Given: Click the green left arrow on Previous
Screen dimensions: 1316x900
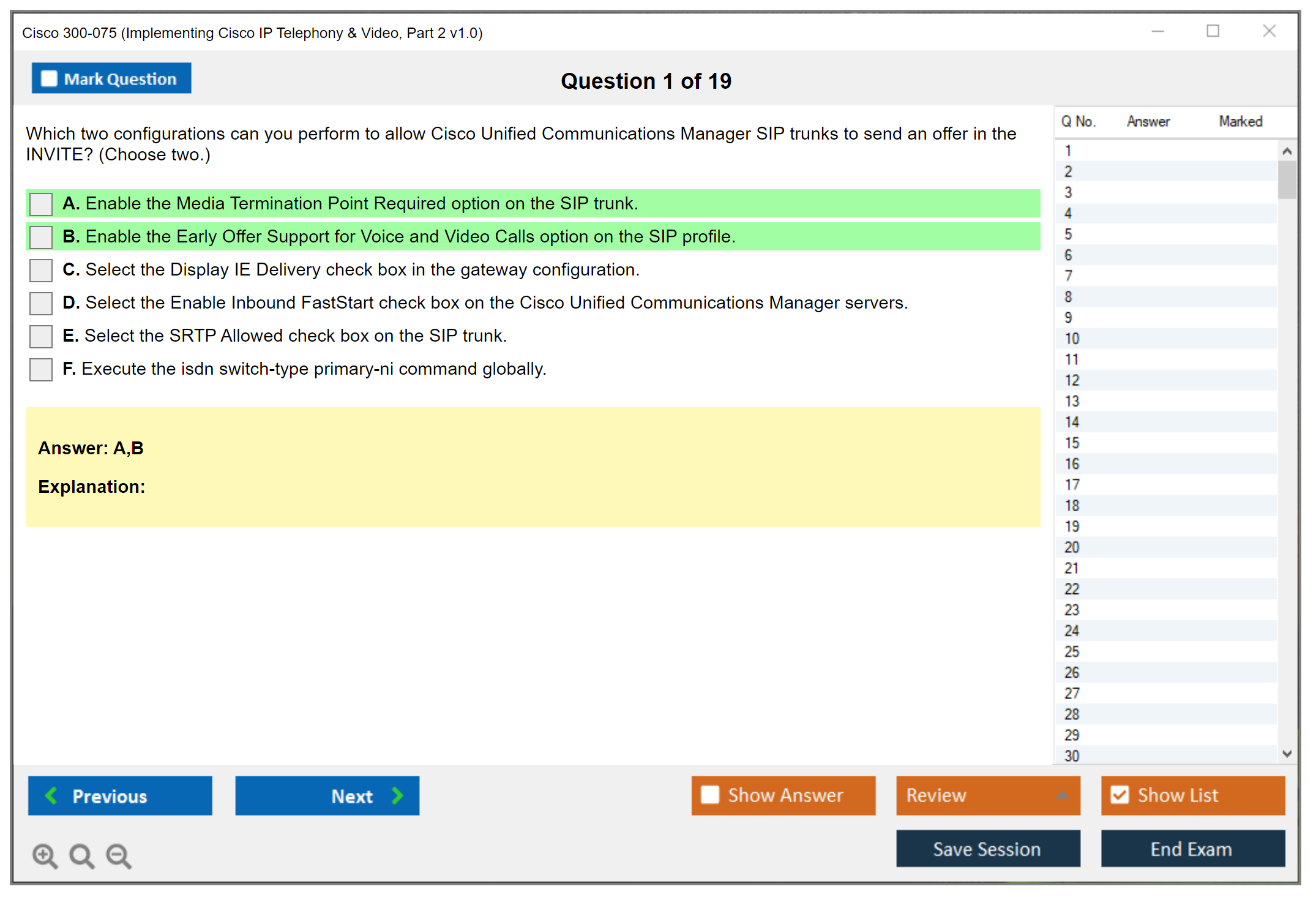Looking at the screenshot, I should (51, 795).
